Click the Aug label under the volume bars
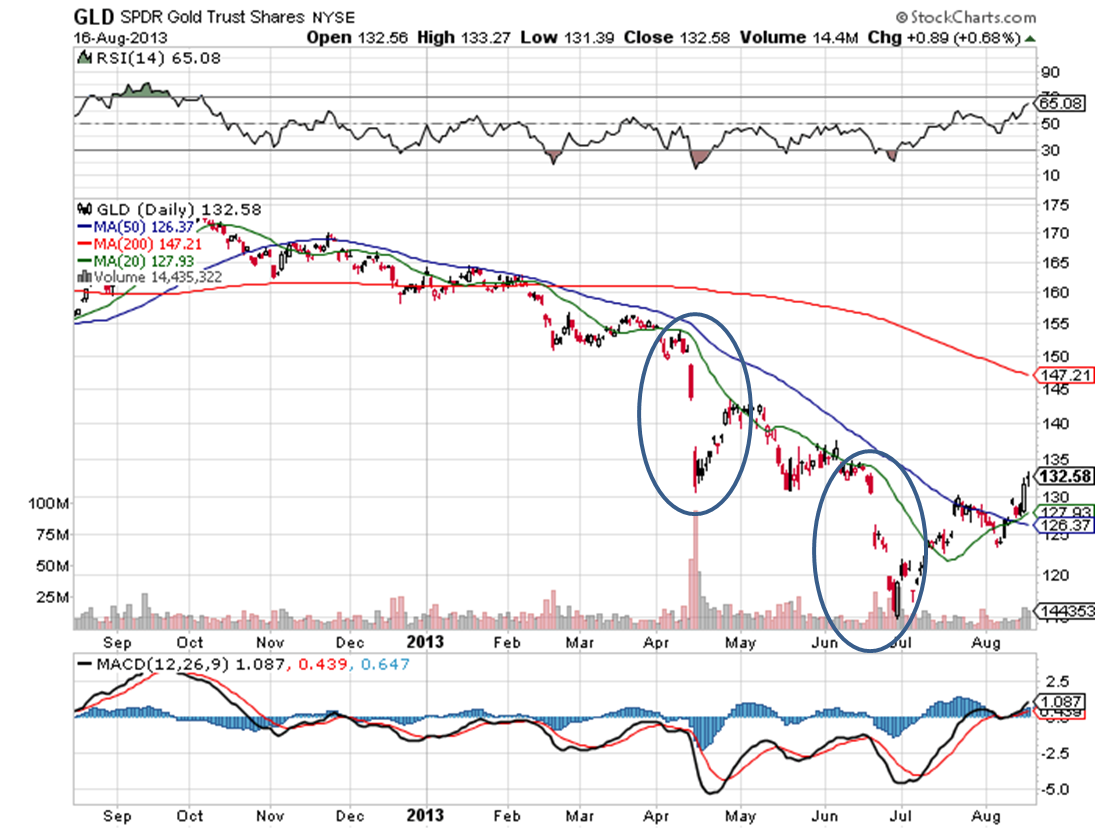Viewport: 1096px width, 830px height. click(986, 643)
